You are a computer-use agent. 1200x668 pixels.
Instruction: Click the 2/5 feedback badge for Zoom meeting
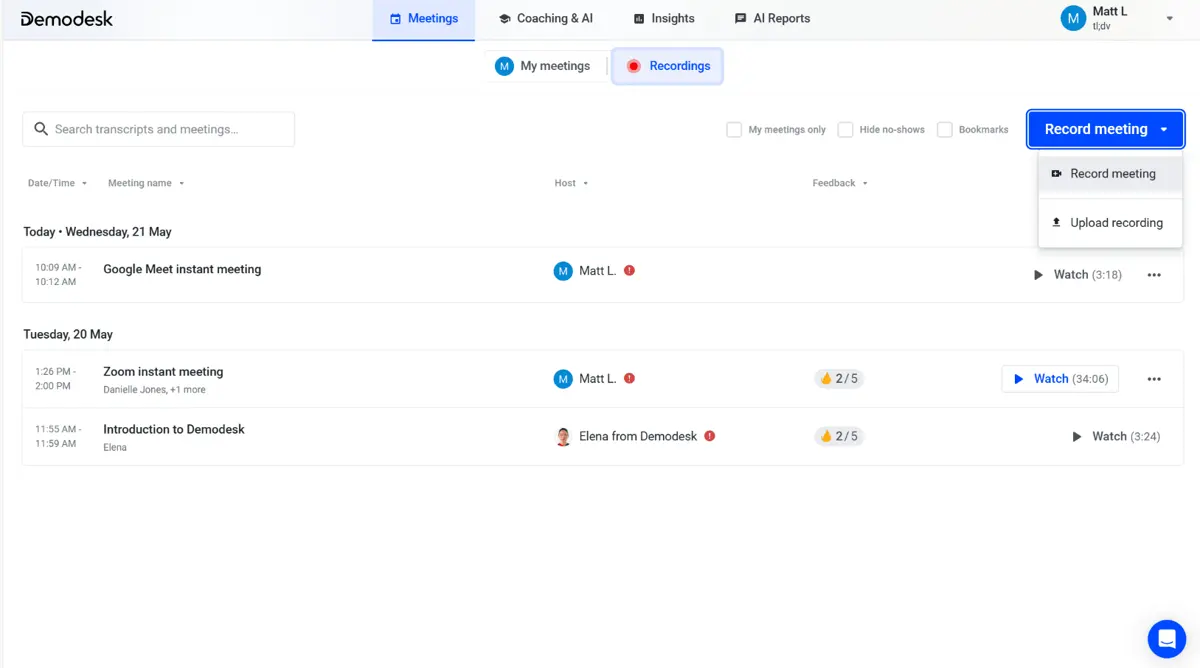[839, 379]
